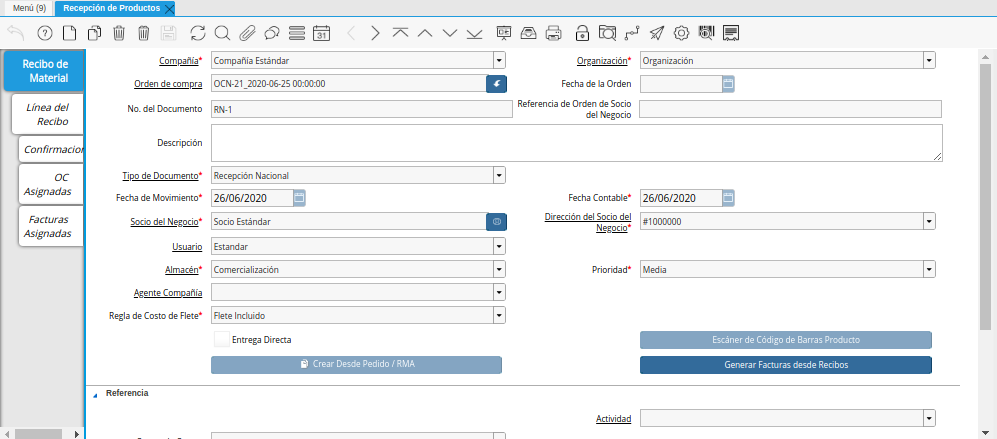The height and width of the screenshot is (439, 997).
Task: Click the Referencia de Orden de Socio field
Action: [x=790, y=109]
